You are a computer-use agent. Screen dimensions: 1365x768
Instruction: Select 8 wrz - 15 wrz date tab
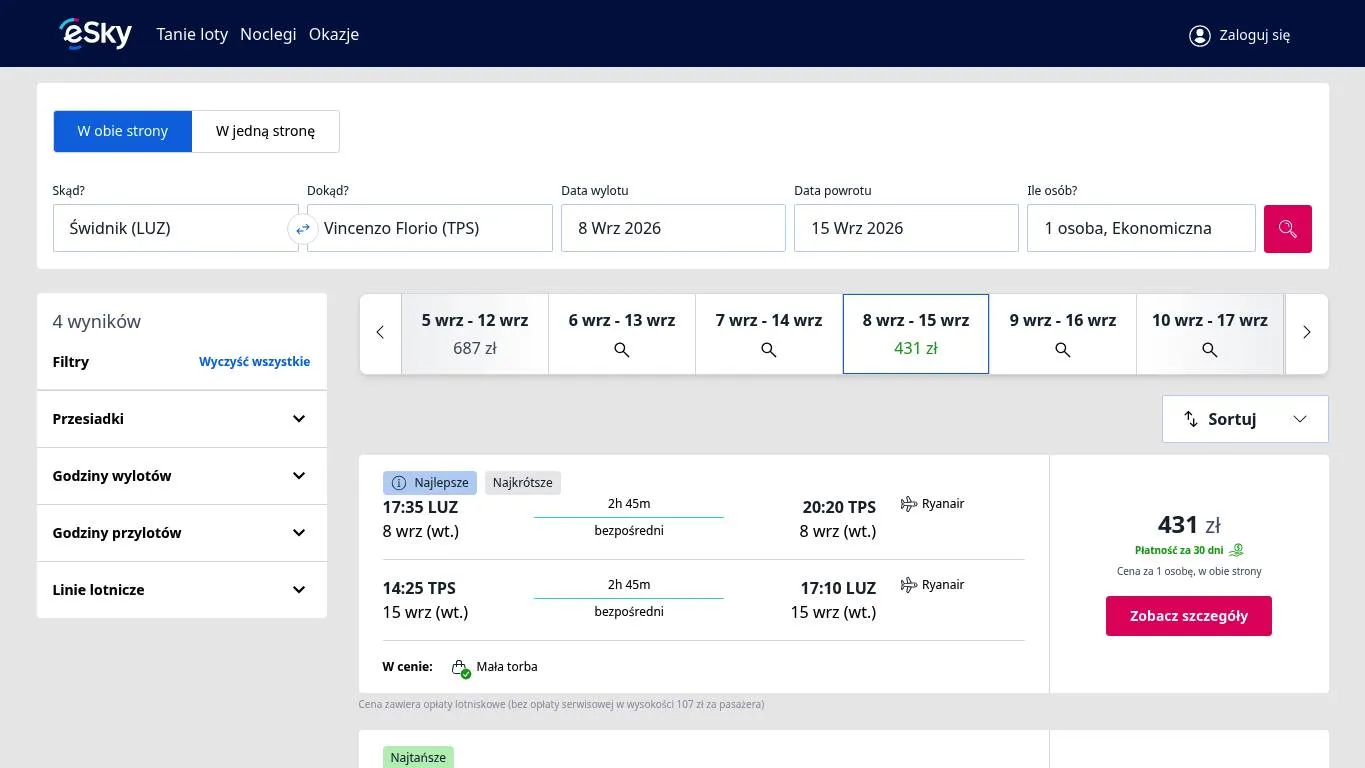click(x=916, y=333)
